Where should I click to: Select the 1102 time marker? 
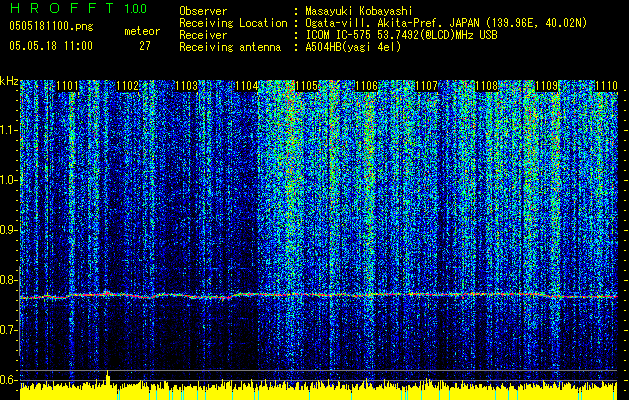tap(128, 87)
